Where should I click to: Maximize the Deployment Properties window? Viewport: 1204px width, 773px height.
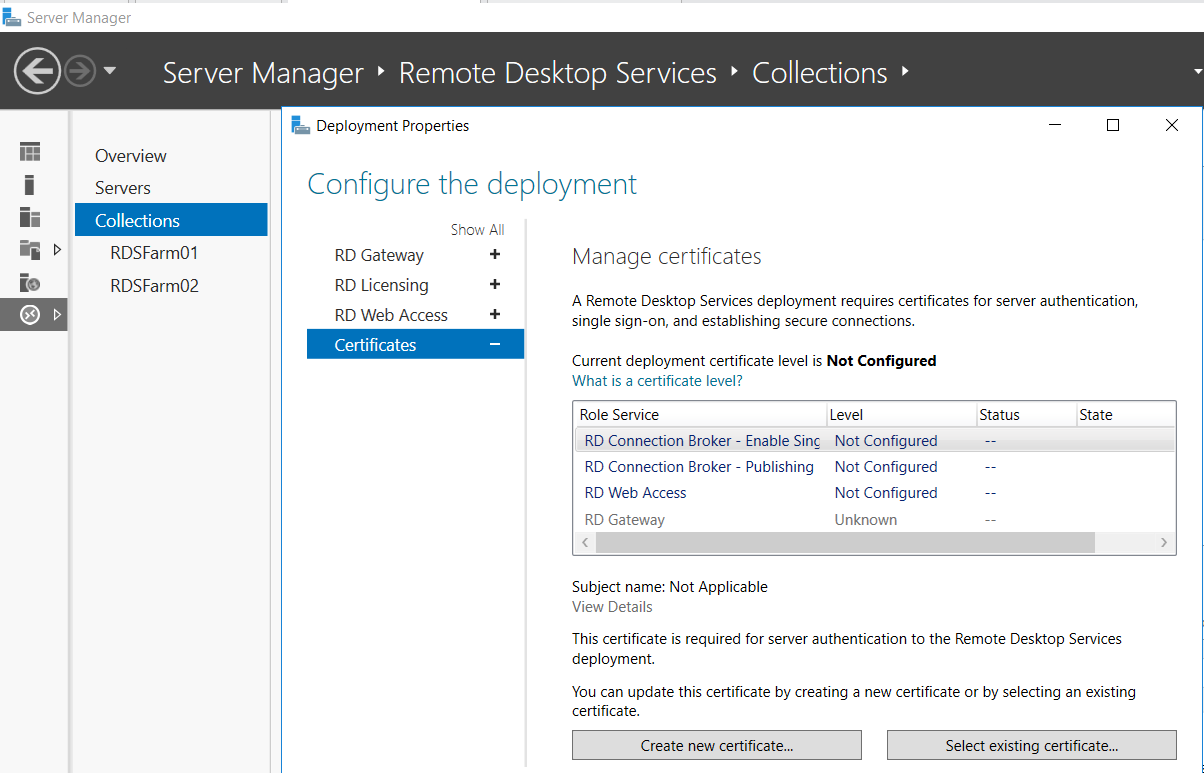click(1113, 125)
